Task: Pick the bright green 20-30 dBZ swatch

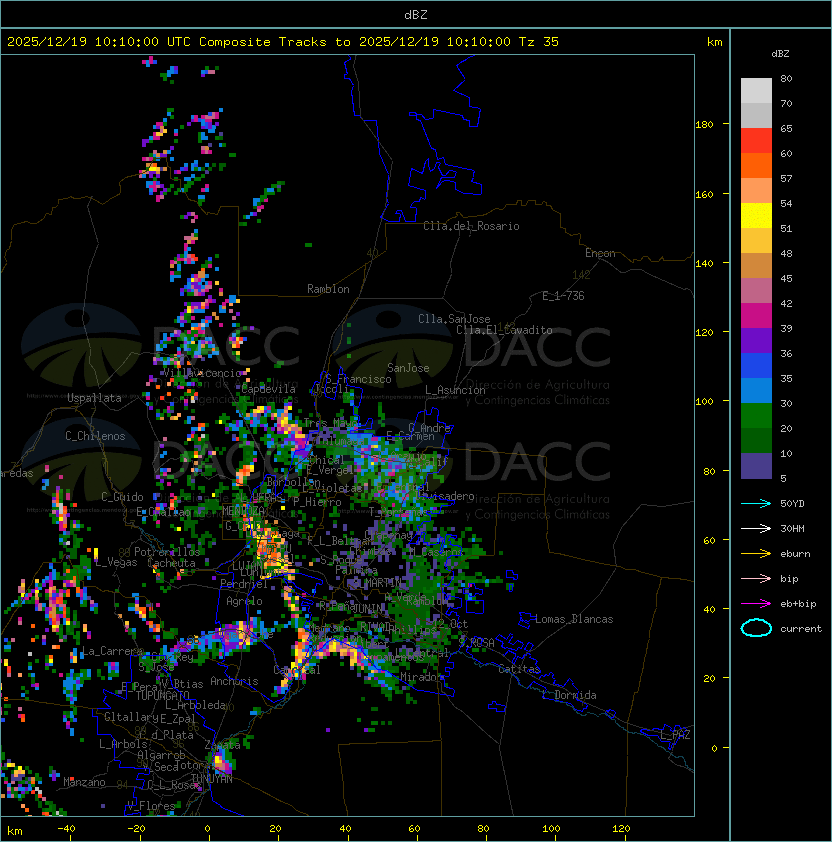Action: click(x=756, y=416)
